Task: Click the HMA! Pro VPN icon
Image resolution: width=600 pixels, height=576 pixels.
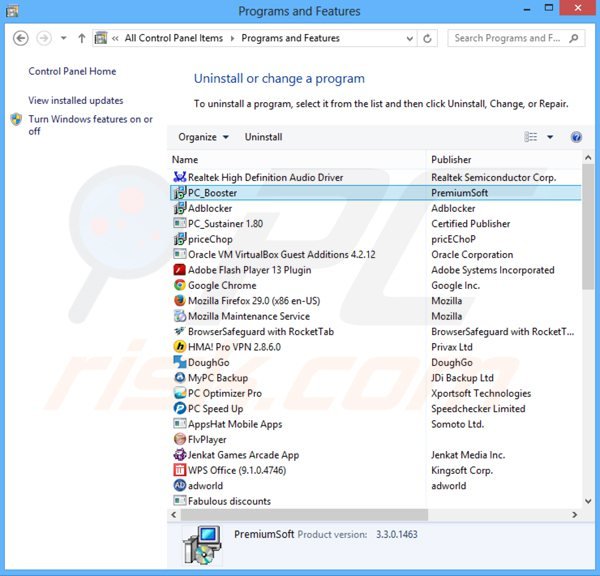Action: pos(179,347)
